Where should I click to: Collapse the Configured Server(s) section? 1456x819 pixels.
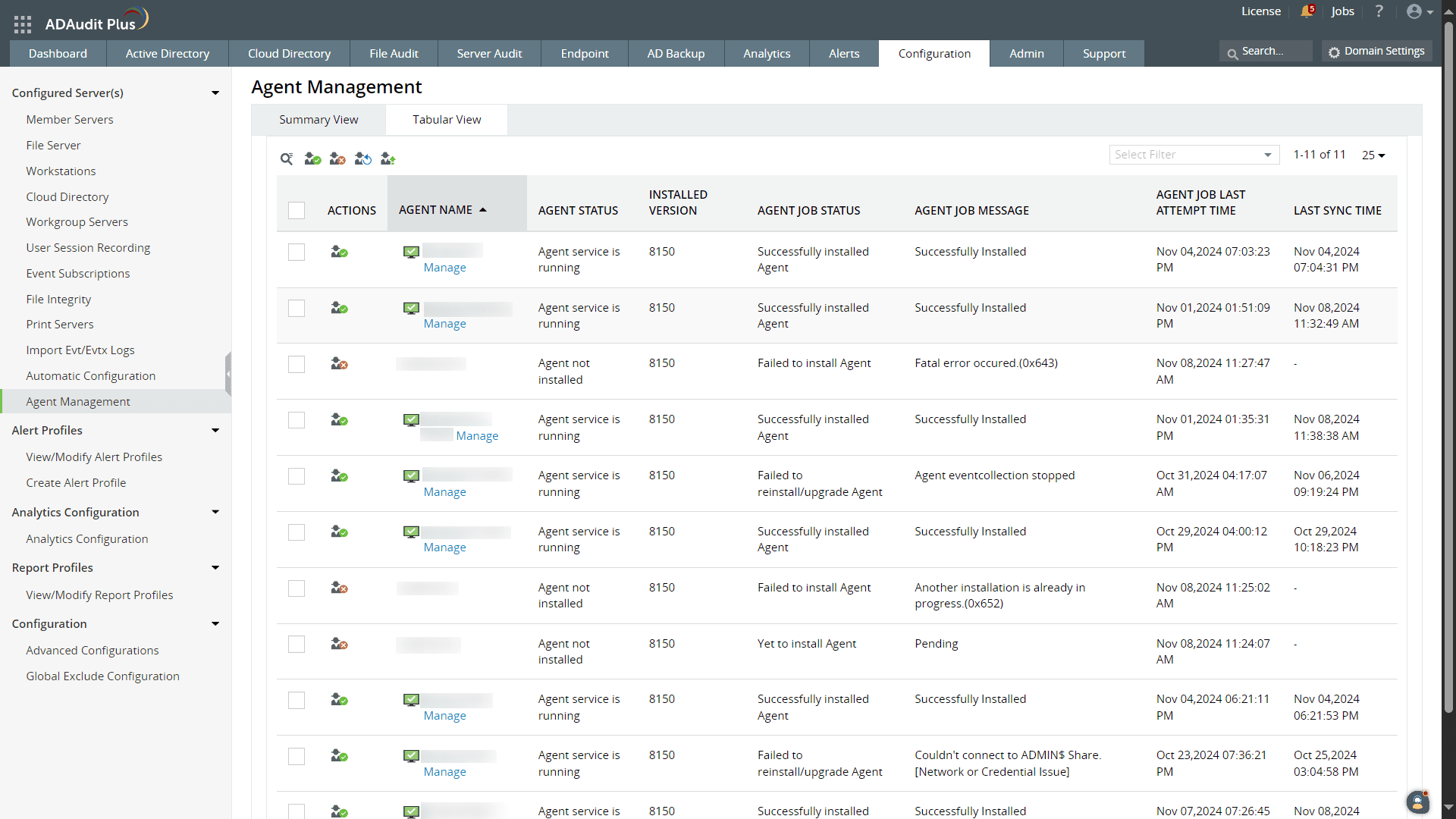tap(216, 93)
